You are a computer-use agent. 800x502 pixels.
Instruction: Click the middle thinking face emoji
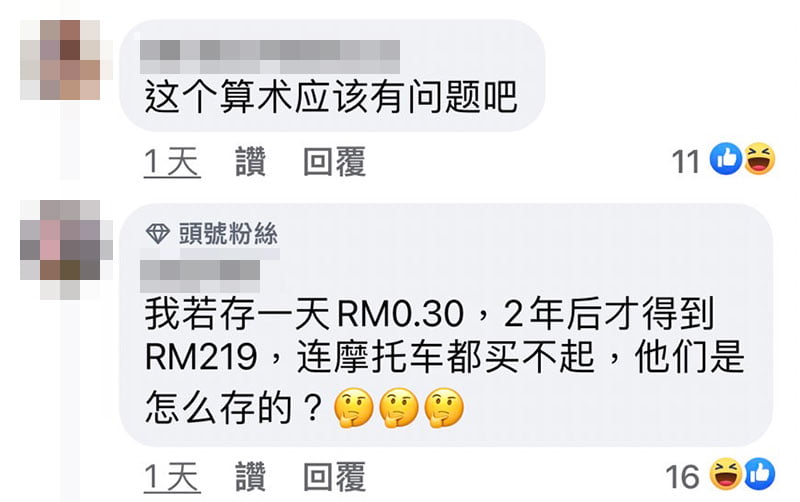[x=399, y=408]
